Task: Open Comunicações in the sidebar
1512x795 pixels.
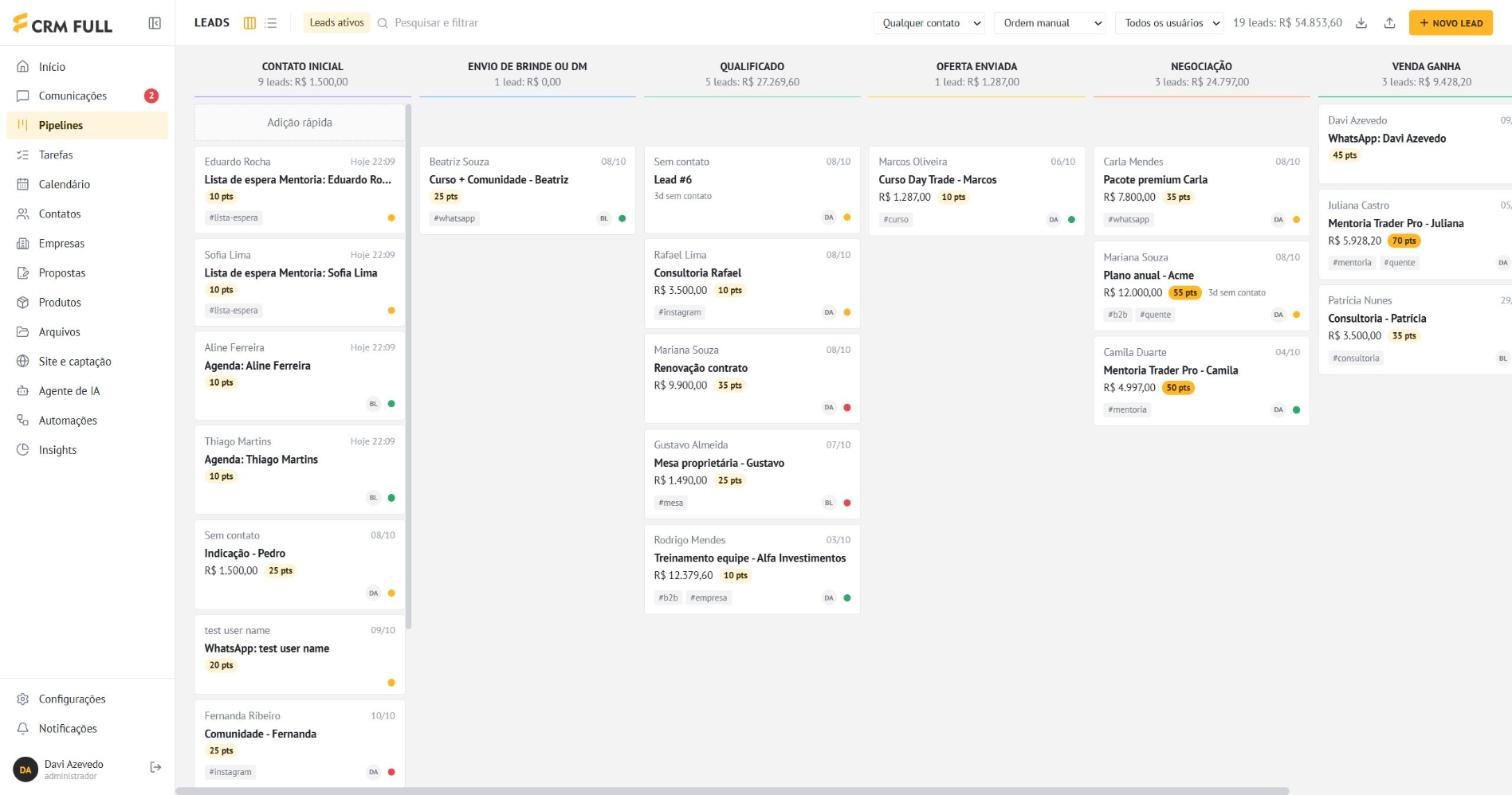Action: click(x=87, y=96)
